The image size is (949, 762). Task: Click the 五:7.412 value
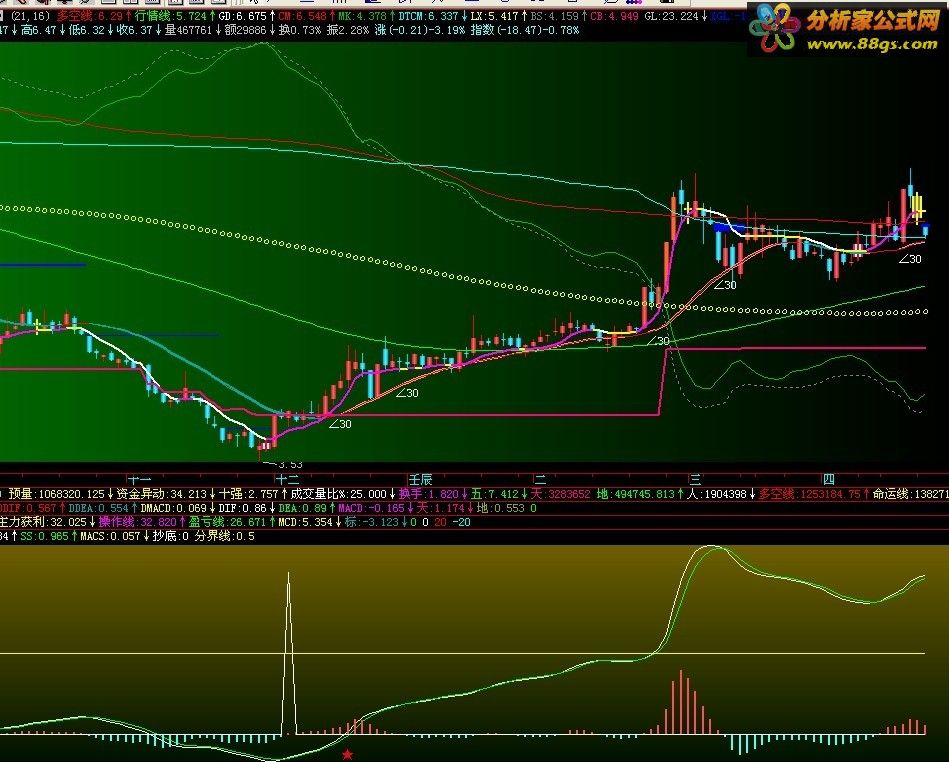click(494, 494)
